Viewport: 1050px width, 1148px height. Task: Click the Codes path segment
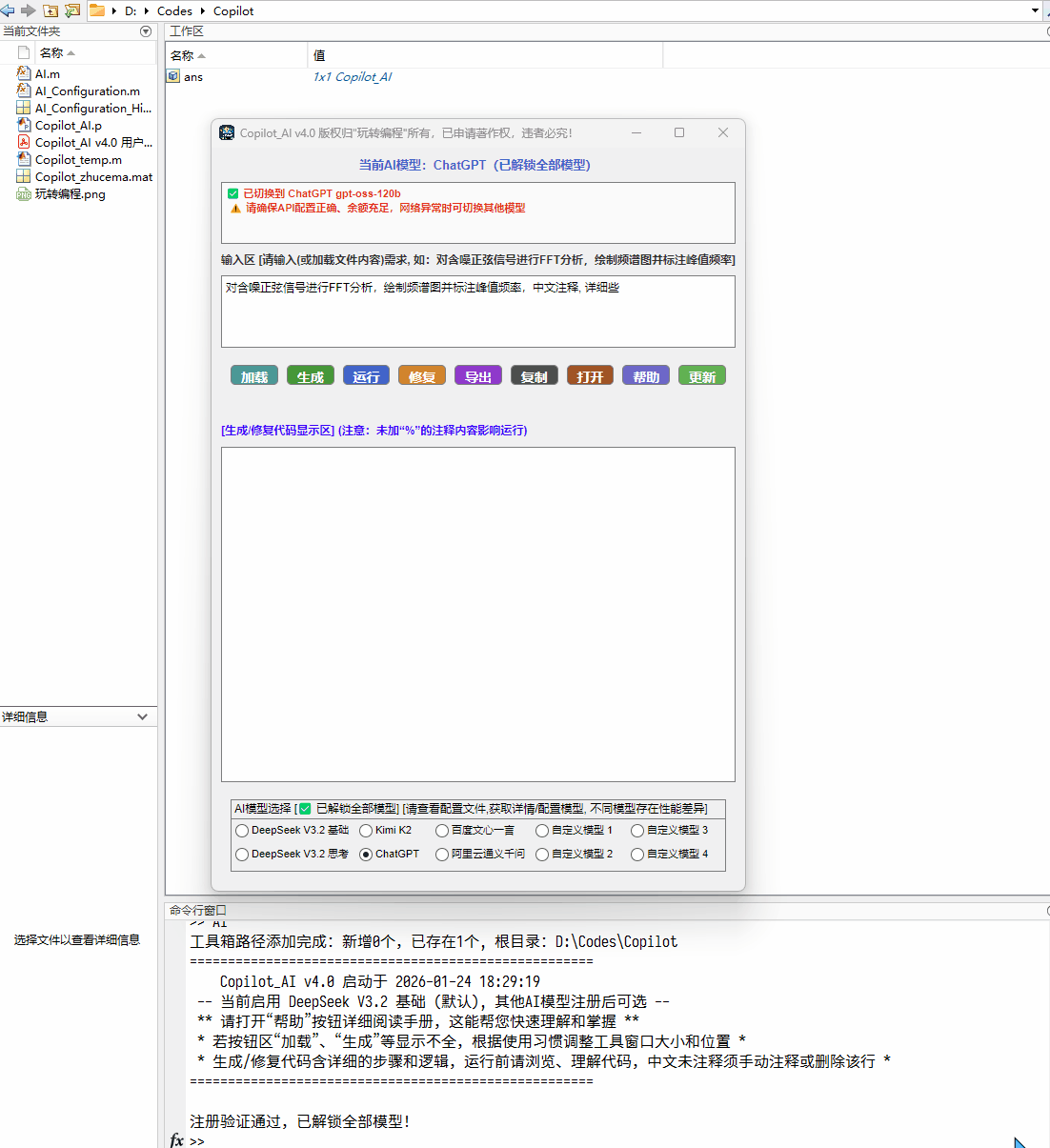pyautogui.click(x=175, y=10)
